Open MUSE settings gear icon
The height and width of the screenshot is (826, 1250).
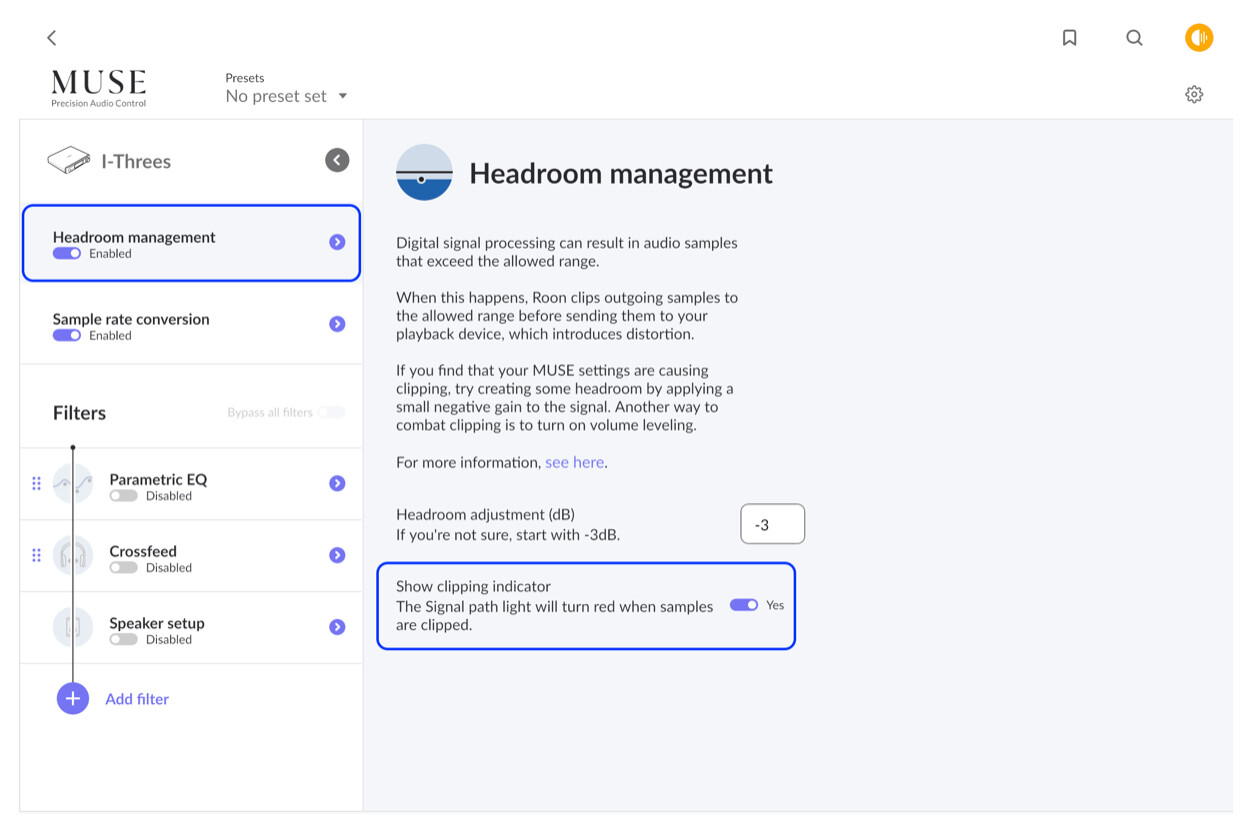tap(1194, 94)
